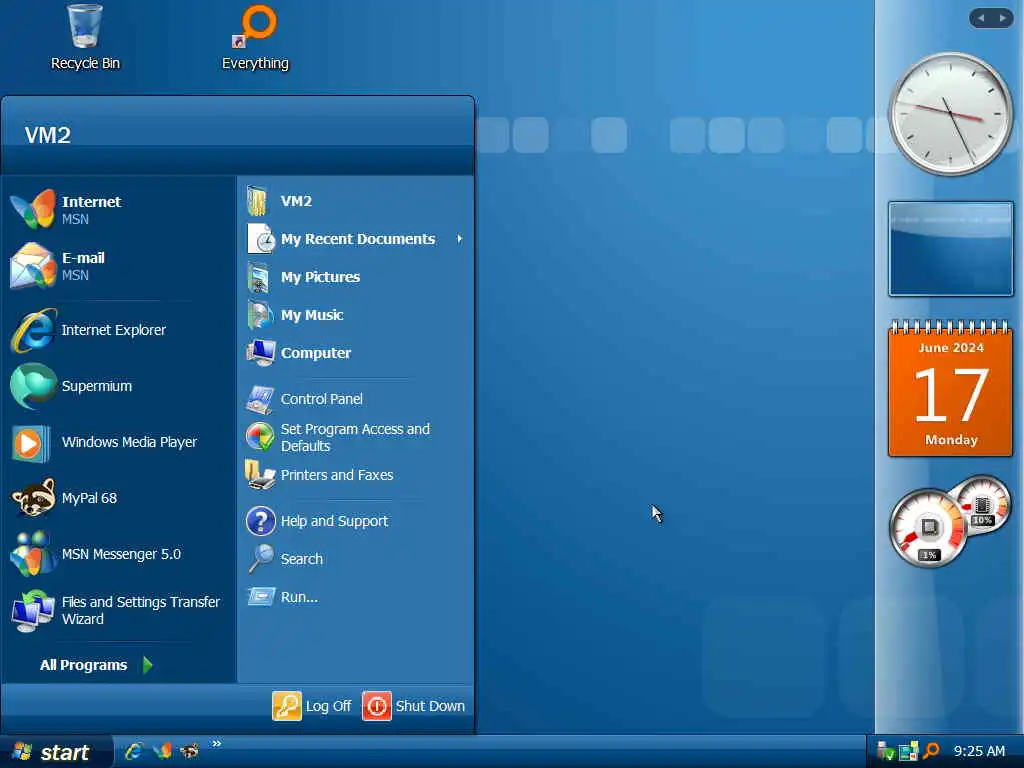
Task: Expand Quick Launch overflow chevron
Action: pyautogui.click(x=216, y=744)
